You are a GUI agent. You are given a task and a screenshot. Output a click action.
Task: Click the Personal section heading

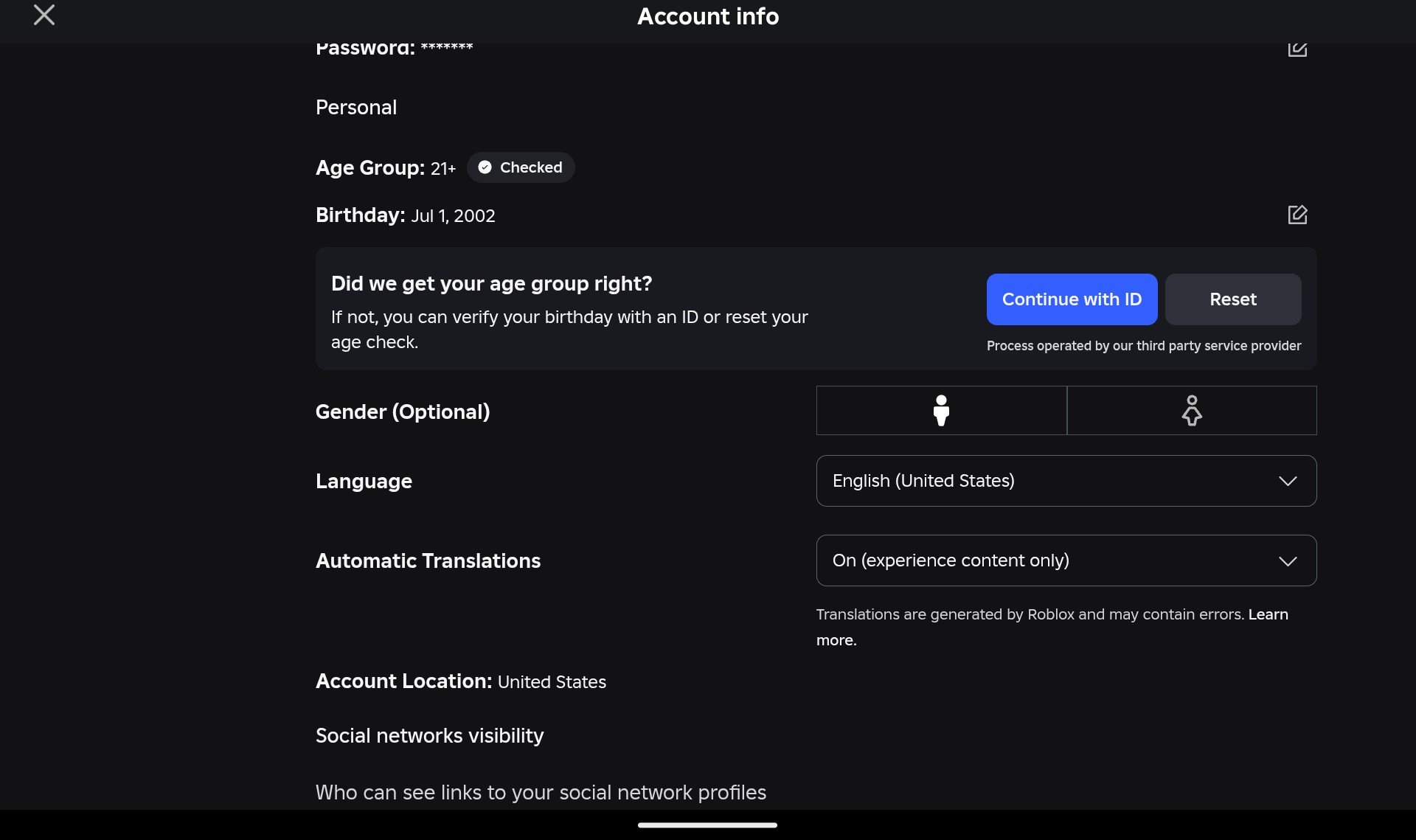pos(356,108)
